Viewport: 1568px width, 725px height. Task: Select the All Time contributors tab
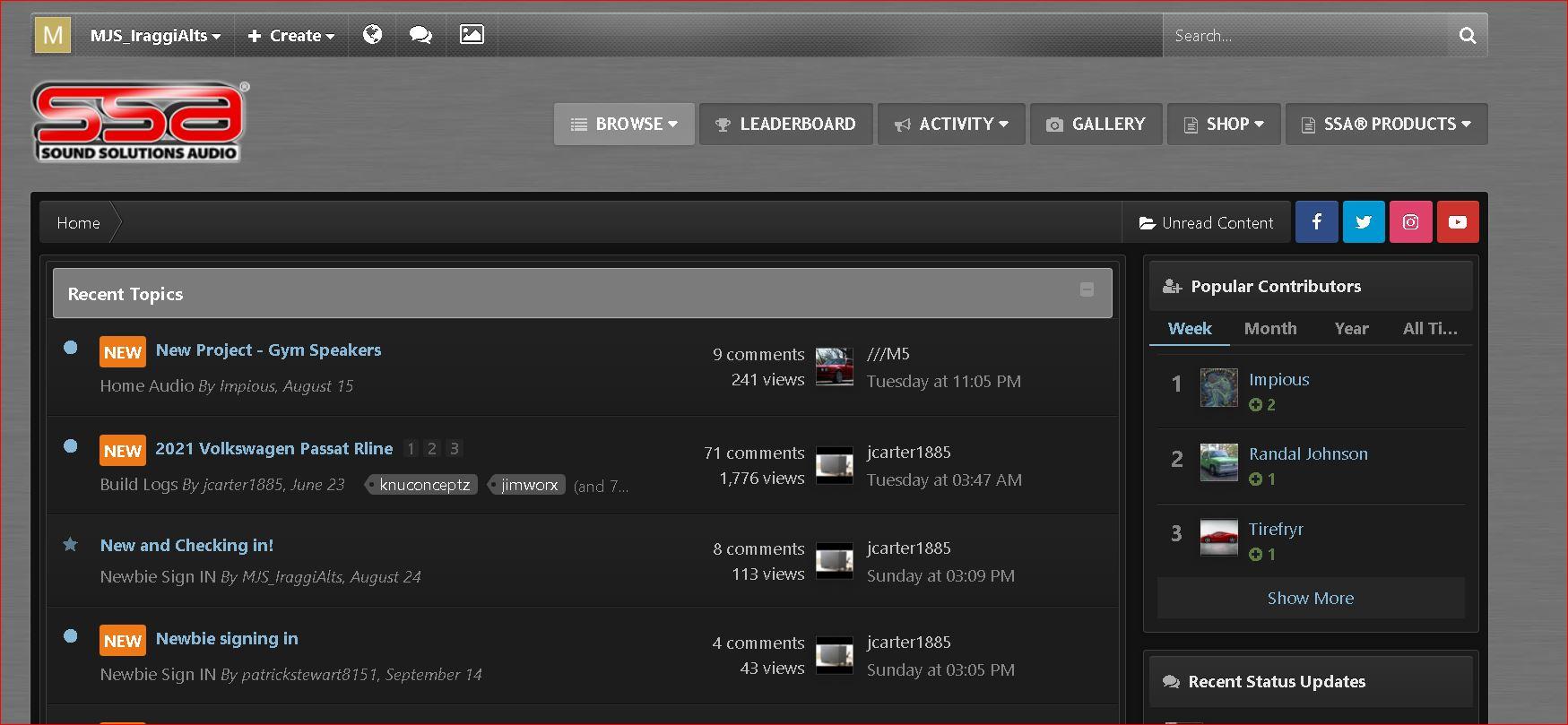(1430, 329)
